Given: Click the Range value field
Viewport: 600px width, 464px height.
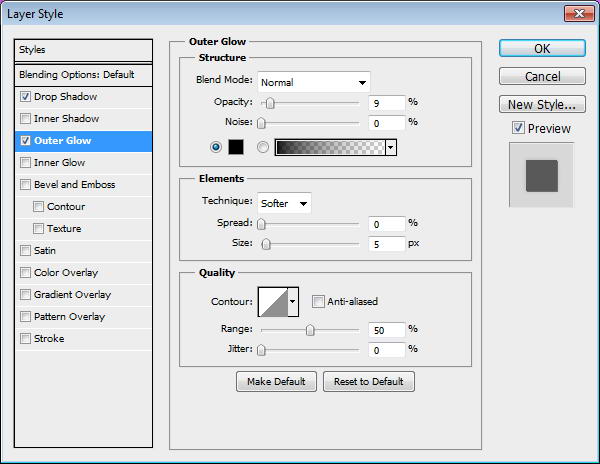Looking at the screenshot, I should click(386, 330).
